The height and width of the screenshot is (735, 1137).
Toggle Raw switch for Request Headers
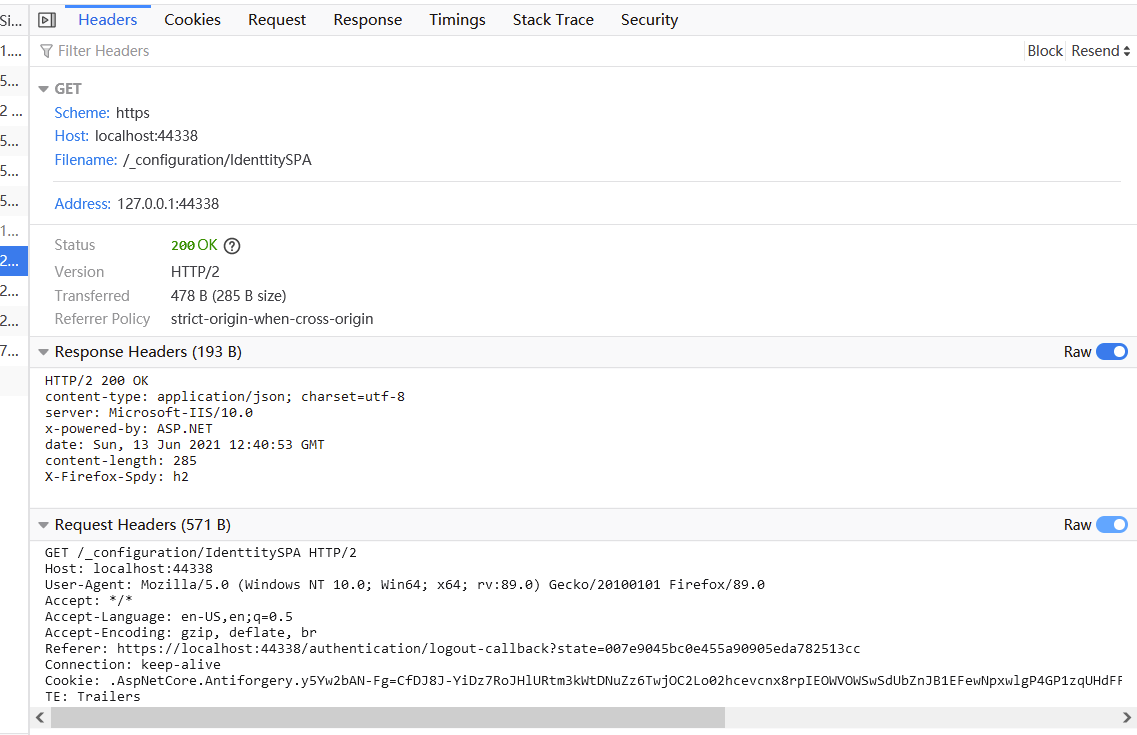pyautogui.click(x=1111, y=525)
